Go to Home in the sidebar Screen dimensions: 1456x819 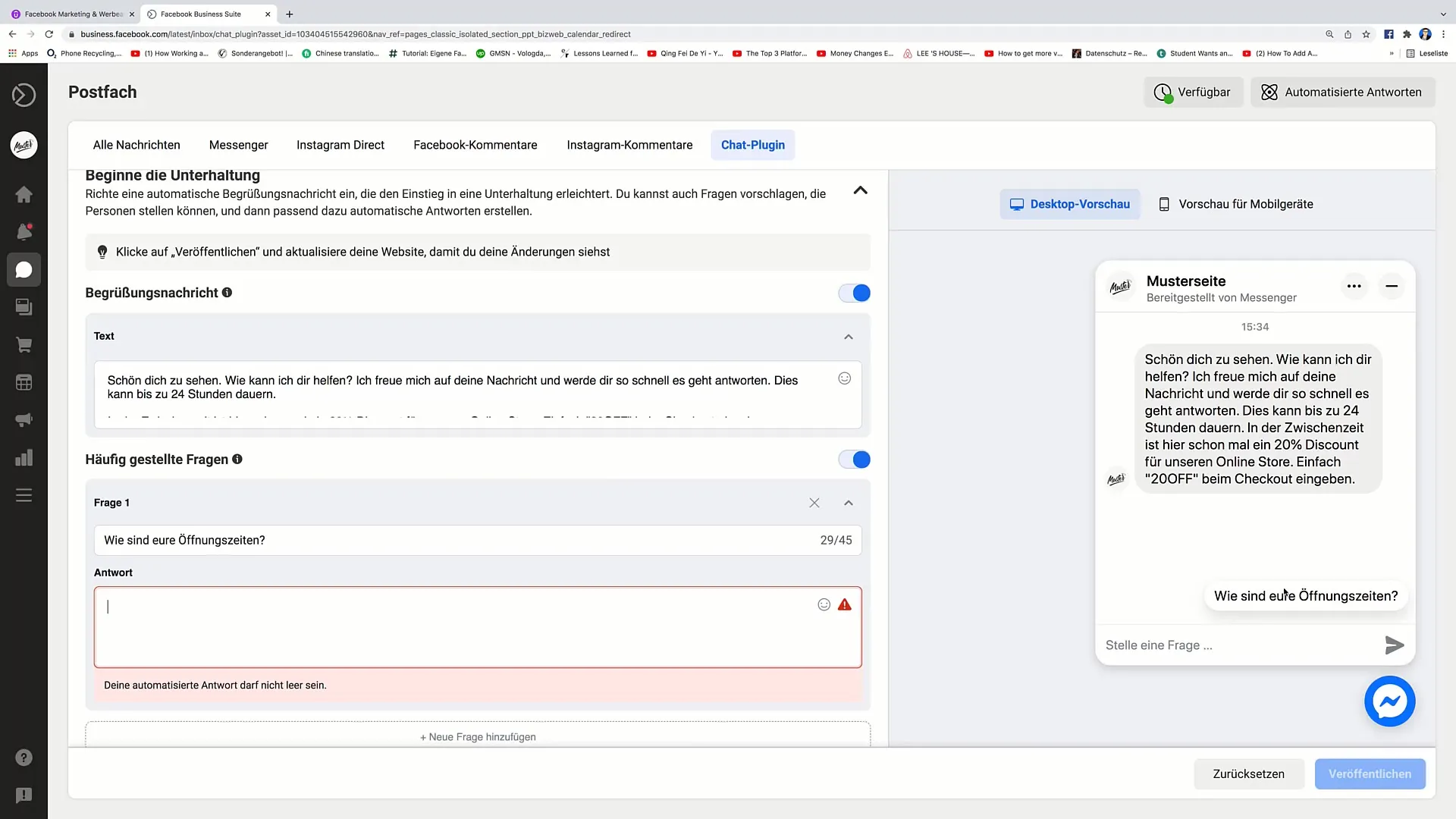coord(24,195)
